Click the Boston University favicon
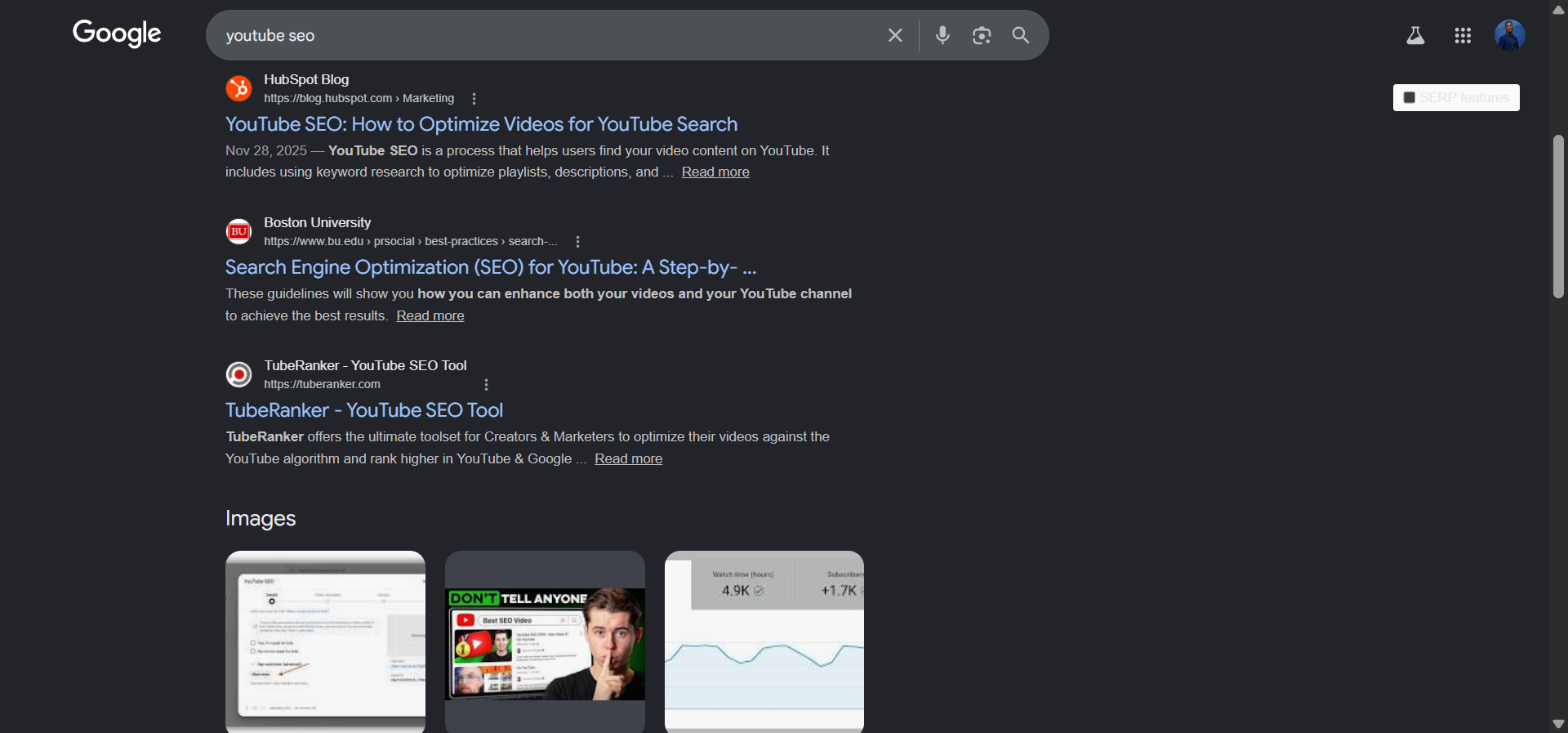 [x=238, y=231]
